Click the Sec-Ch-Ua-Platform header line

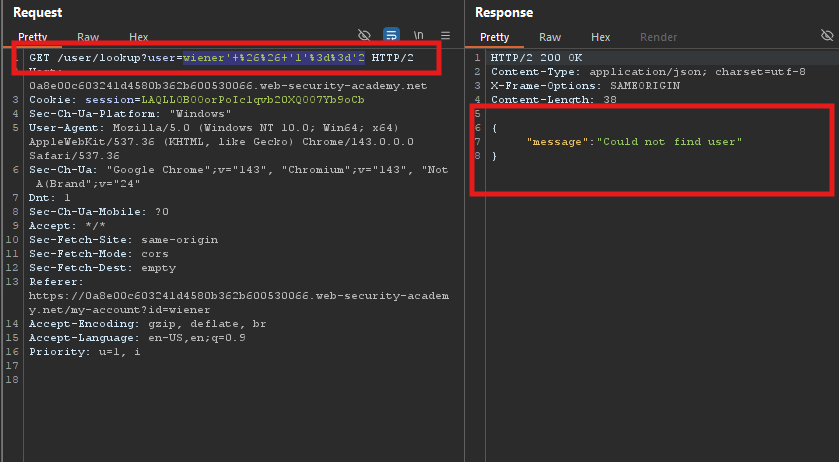click(130, 113)
